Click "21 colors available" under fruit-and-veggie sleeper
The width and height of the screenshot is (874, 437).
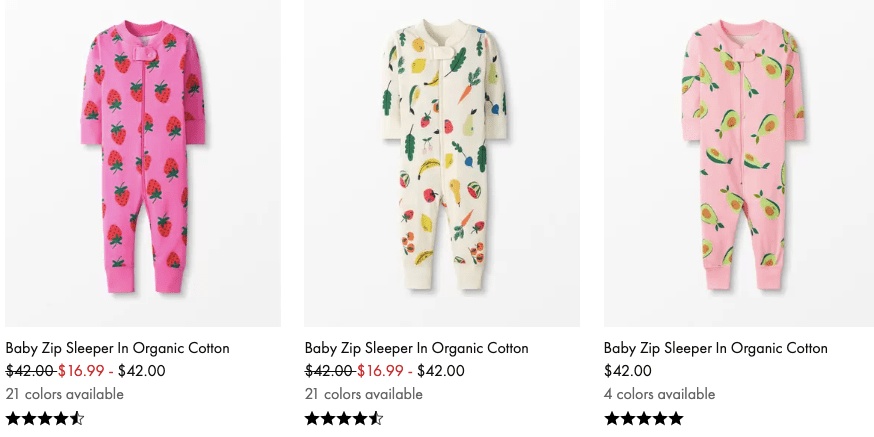pos(364,394)
